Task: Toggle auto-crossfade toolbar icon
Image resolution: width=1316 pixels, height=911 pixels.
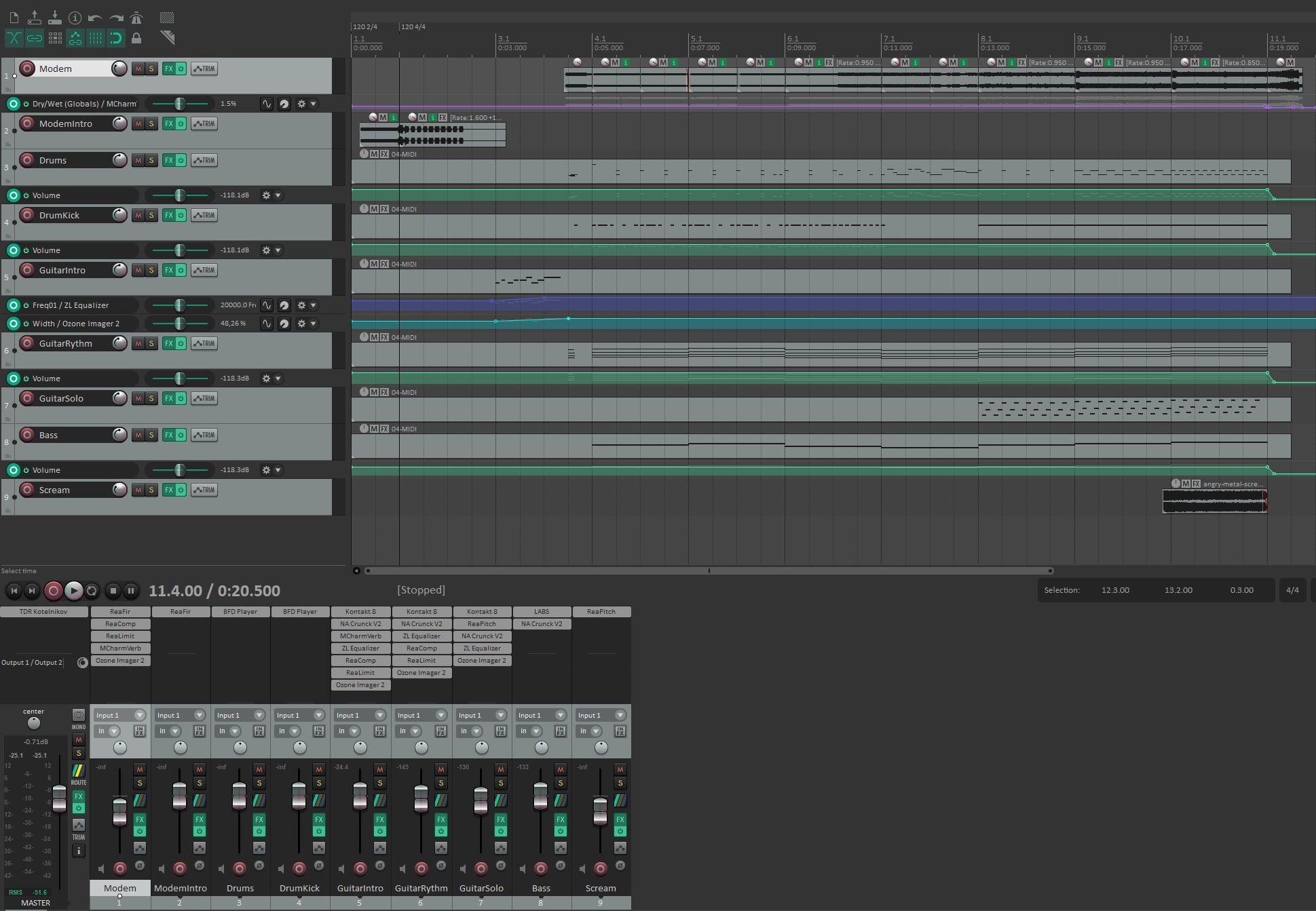Action: pyautogui.click(x=14, y=38)
